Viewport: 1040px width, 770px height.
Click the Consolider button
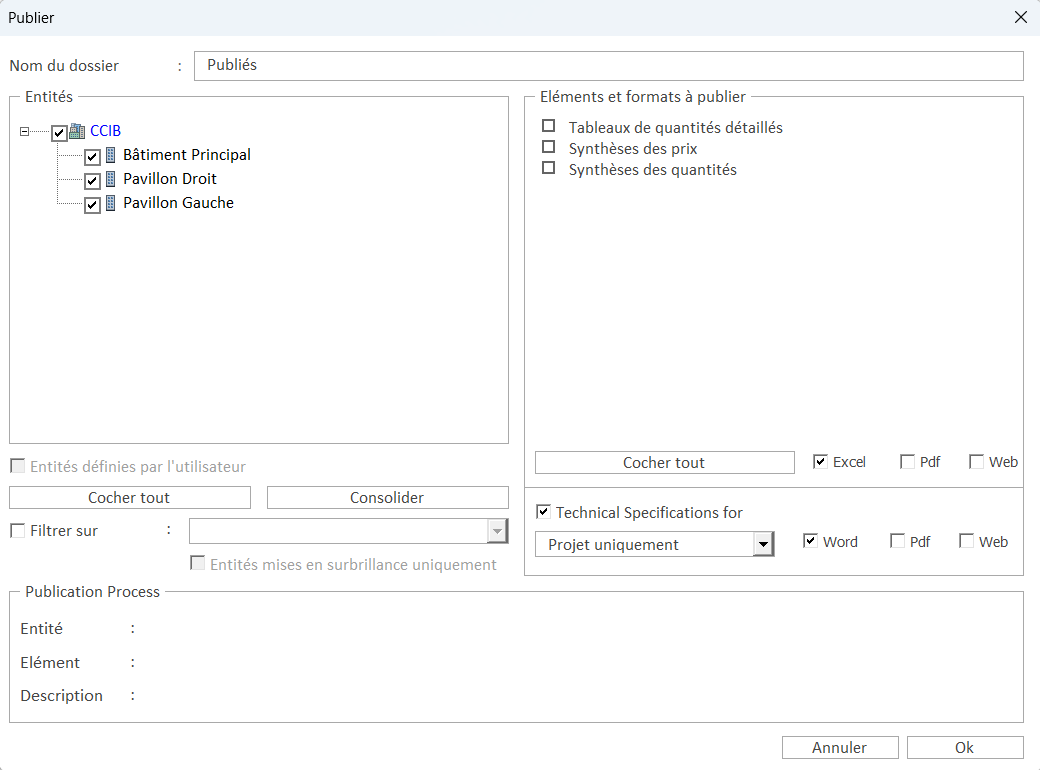click(387, 497)
